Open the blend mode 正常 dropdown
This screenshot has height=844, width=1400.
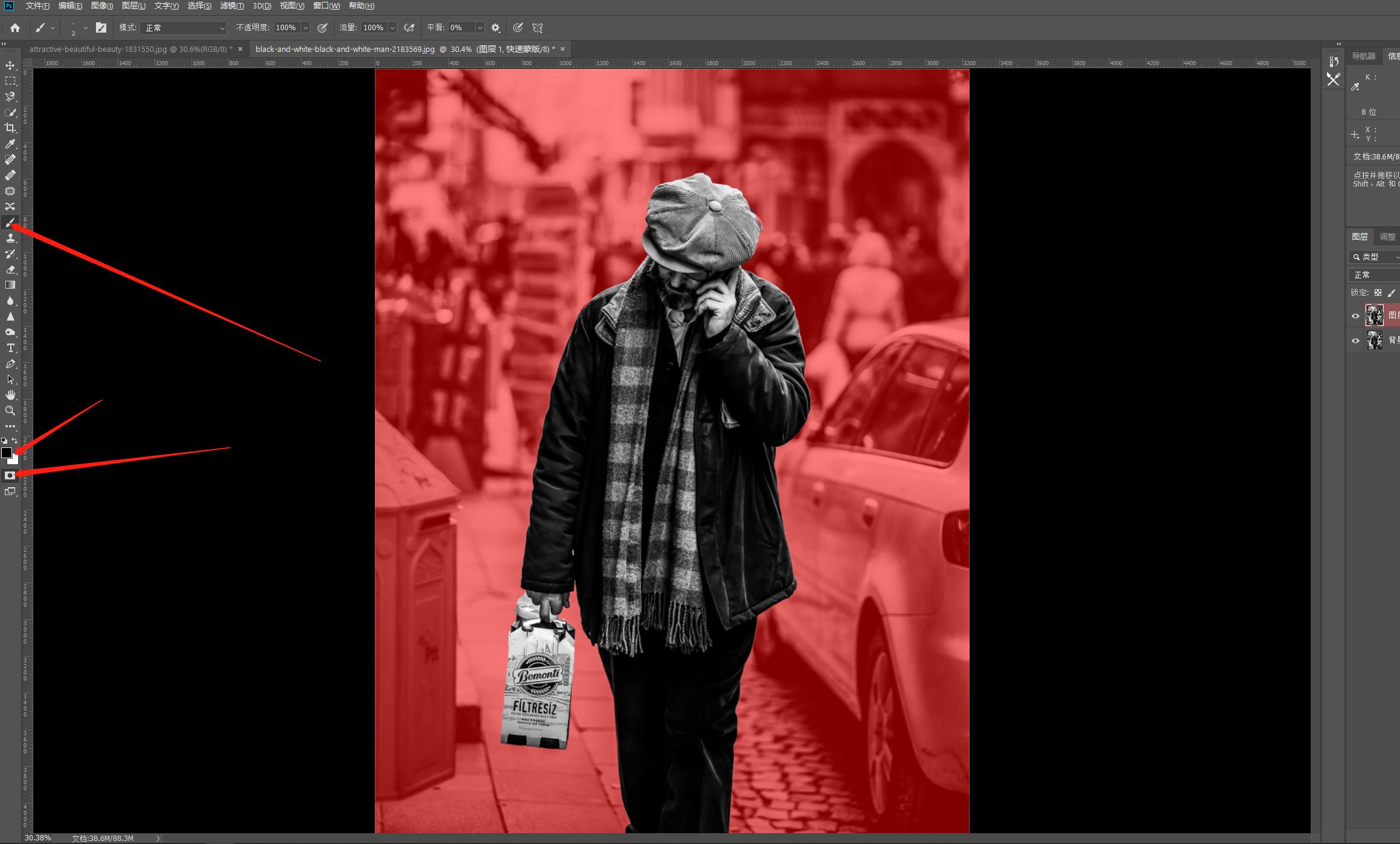[x=183, y=28]
